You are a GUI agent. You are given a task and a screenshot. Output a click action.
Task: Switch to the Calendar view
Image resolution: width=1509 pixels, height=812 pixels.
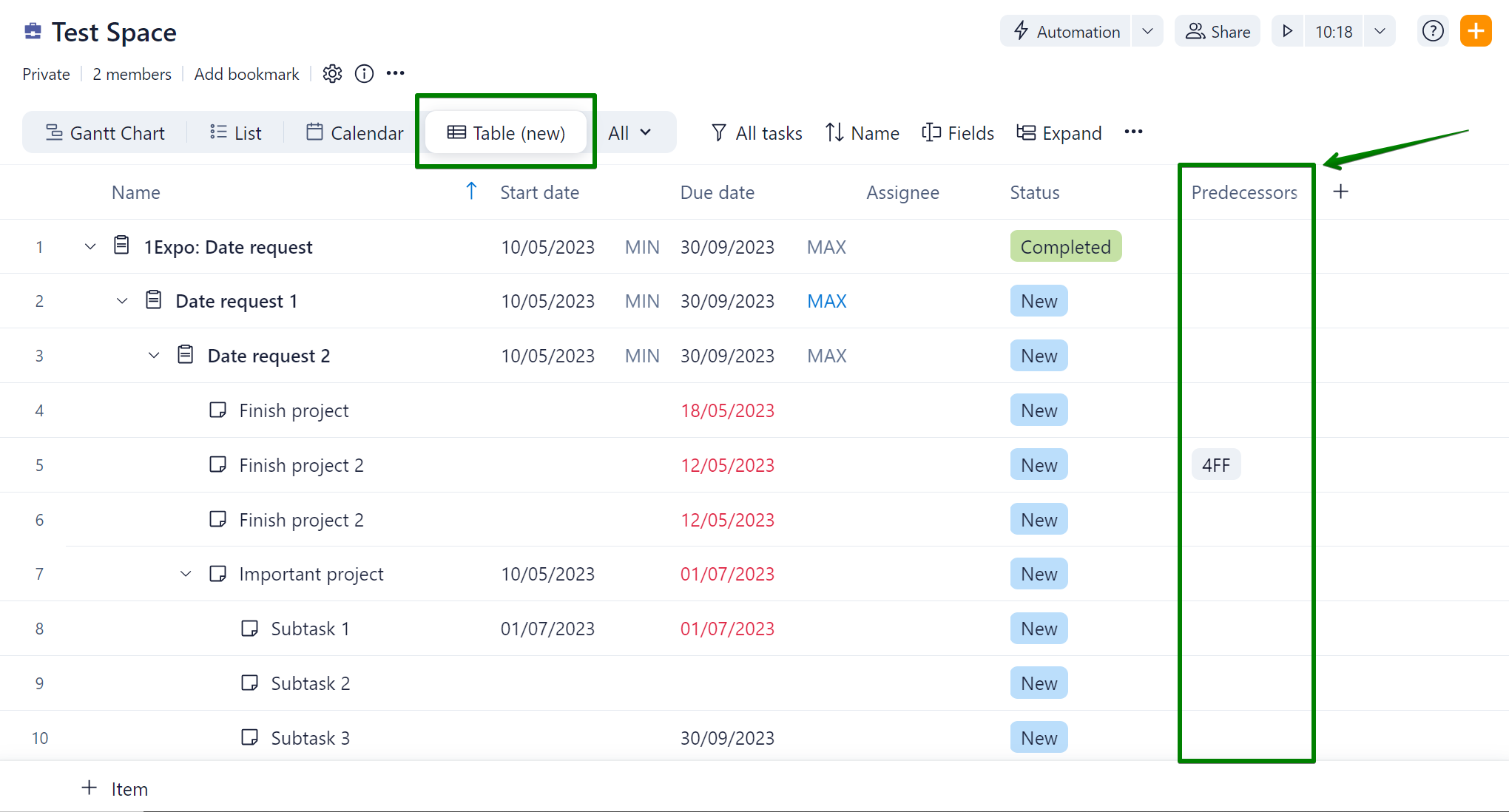pos(355,133)
